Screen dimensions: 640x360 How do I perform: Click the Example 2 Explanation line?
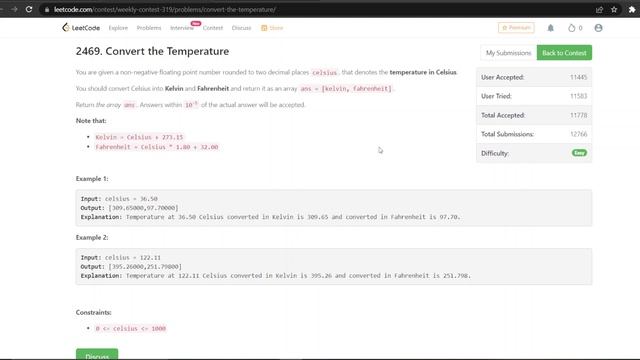pyautogui.click(x=276, y=276)
